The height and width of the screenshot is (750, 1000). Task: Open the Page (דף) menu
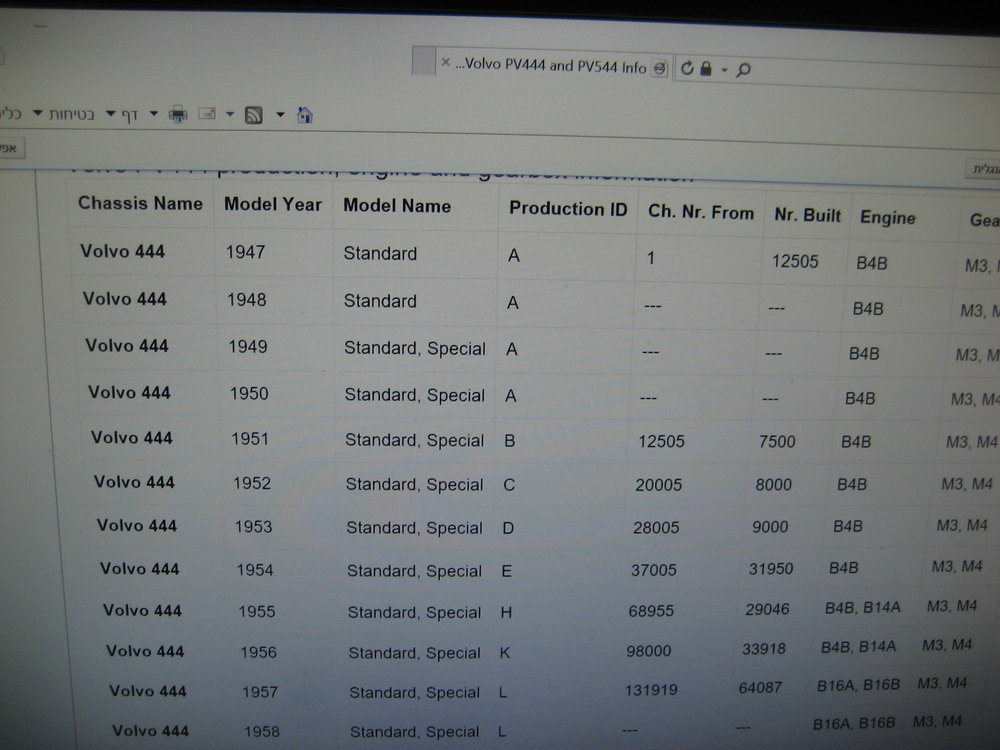pyautogui.click(x=130, y=115)
